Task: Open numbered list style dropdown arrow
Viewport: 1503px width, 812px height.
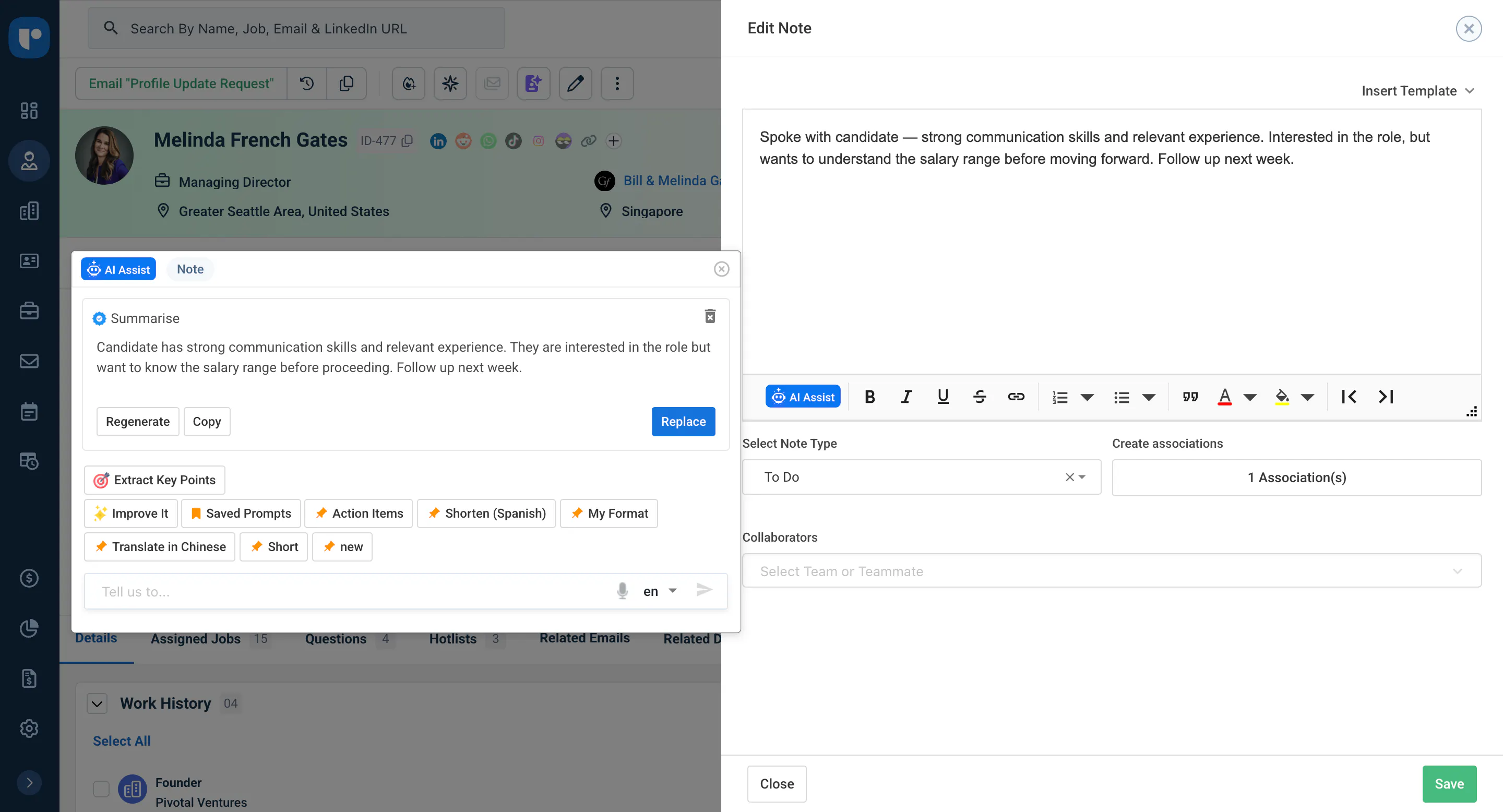Action: pos(1087,397)
